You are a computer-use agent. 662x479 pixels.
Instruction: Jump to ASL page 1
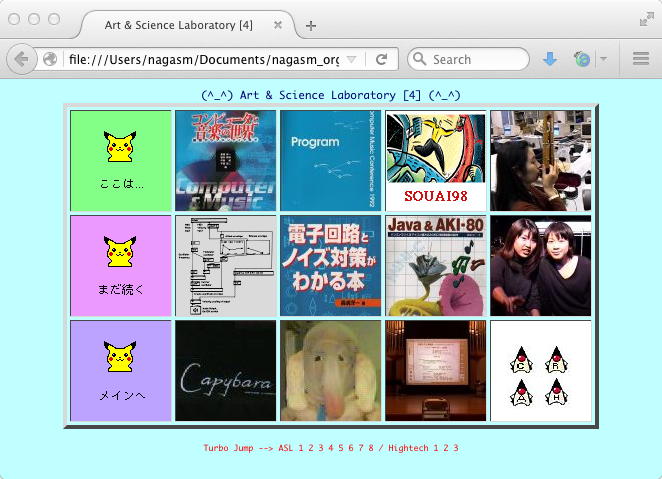pos(301,448)
